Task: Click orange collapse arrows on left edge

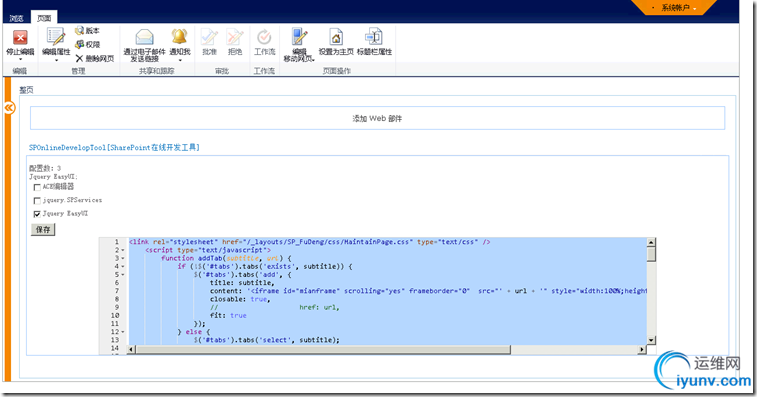Action: point(10,108)
